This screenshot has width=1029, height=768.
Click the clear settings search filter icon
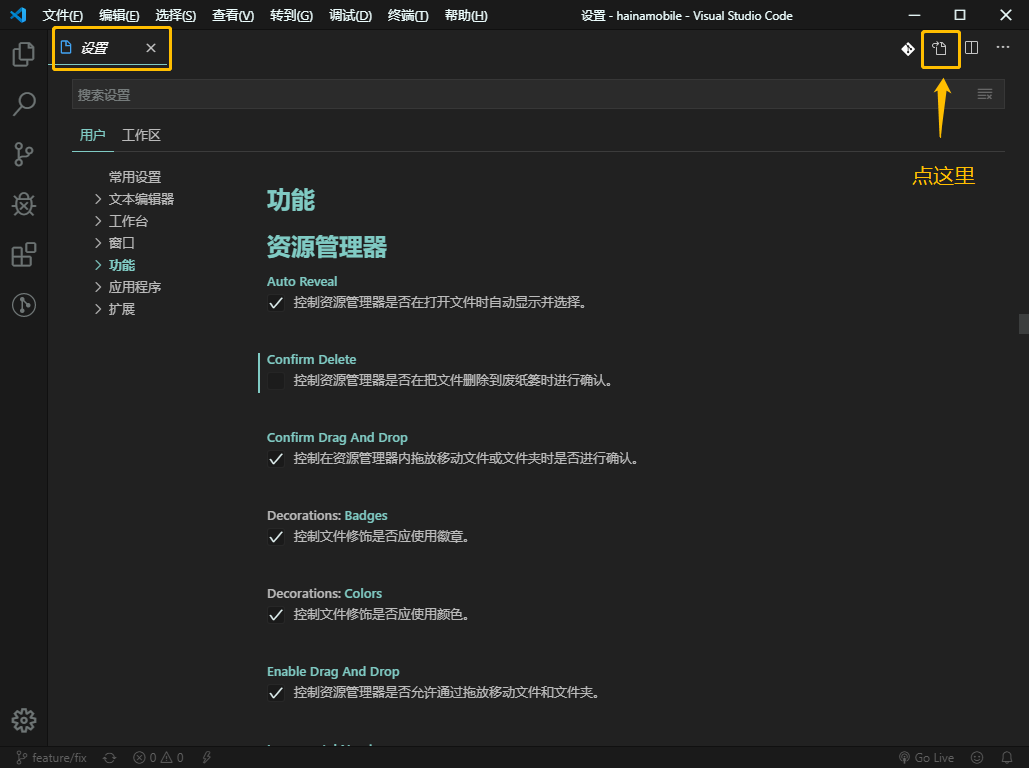(984, 95)
